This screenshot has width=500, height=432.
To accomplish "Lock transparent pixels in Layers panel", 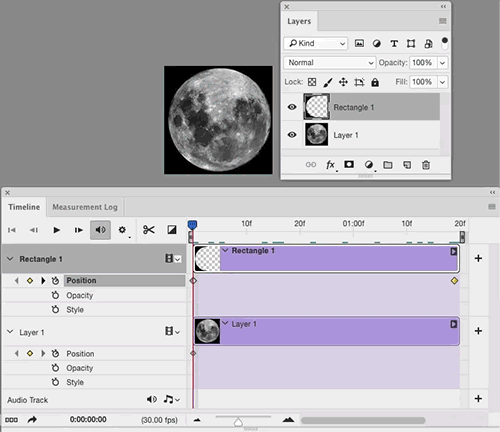I will (312, 82).
